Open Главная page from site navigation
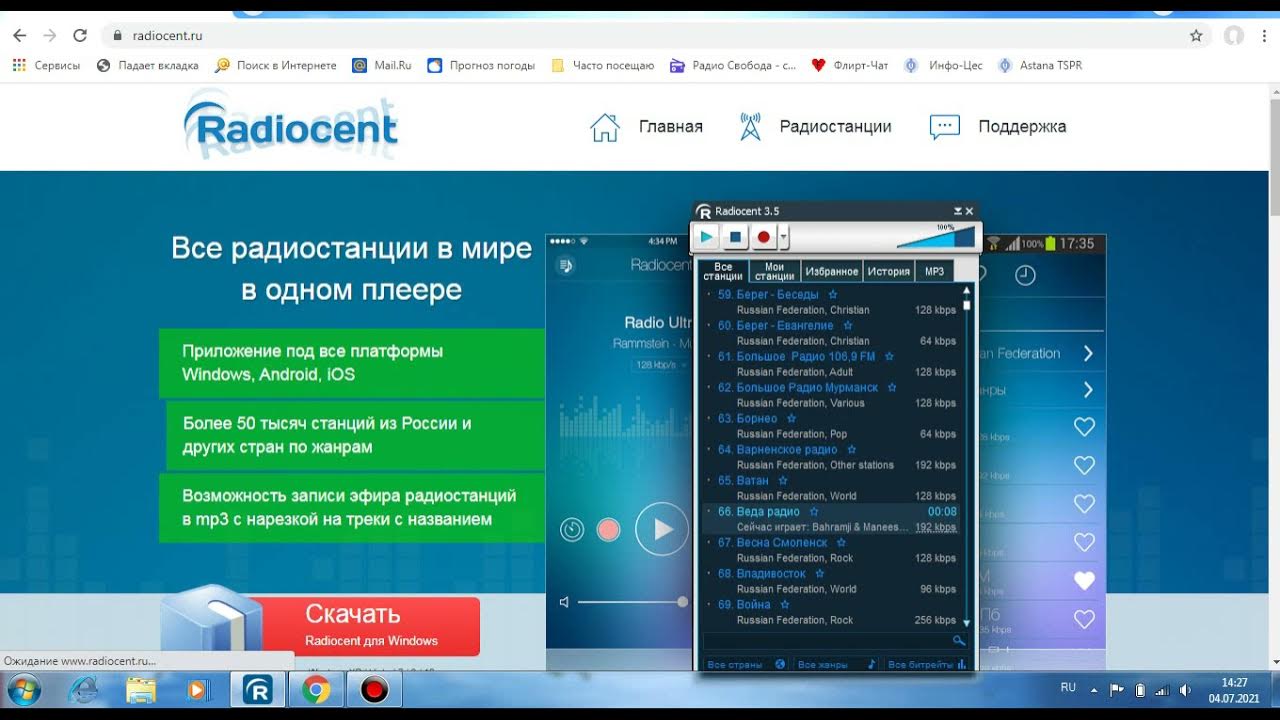This screenshot has width=1280, height=720. [x=647, y=127]
